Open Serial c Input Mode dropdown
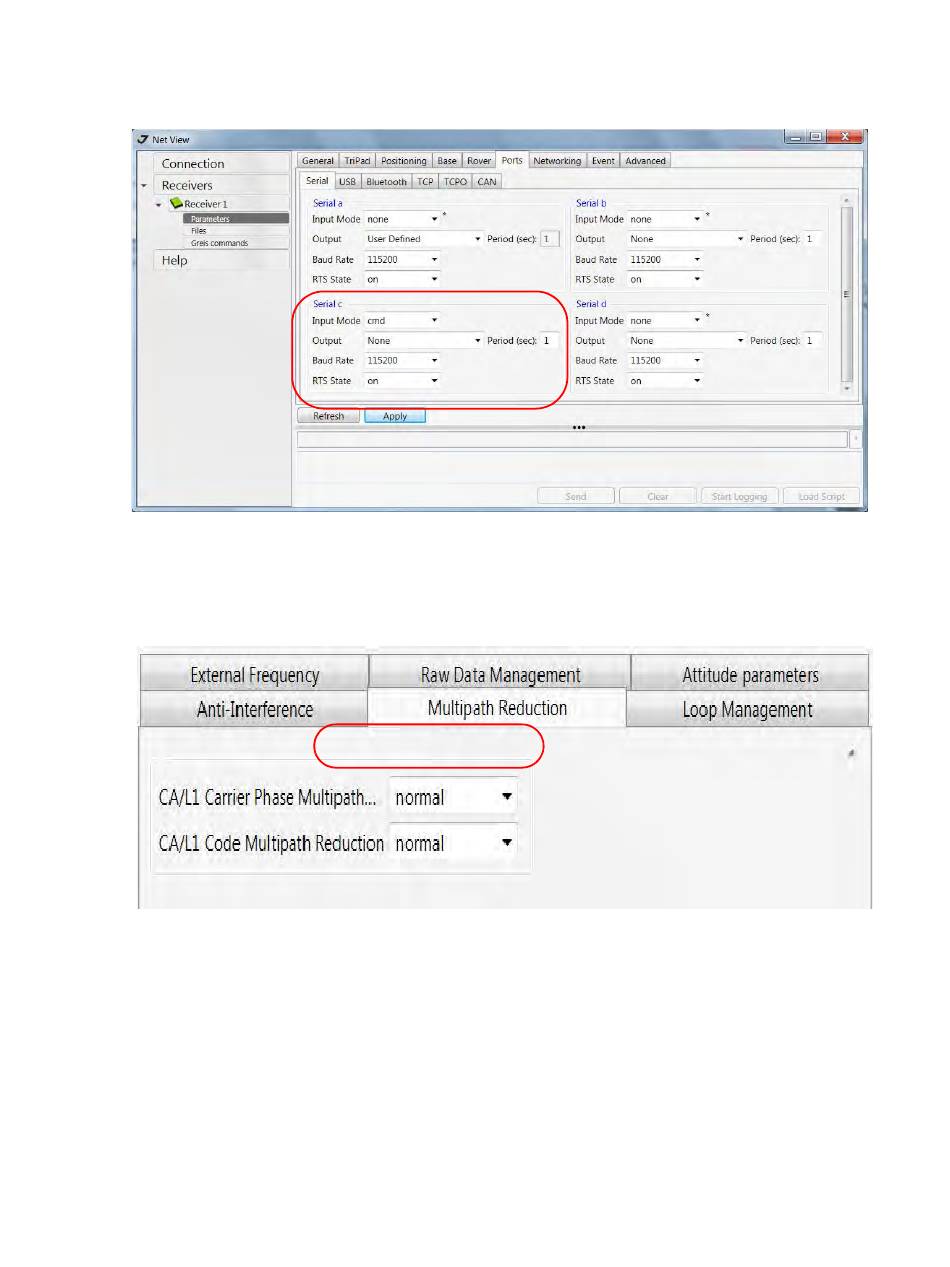The height and width of the screenshot is (1267, 950). pos(402,321)
